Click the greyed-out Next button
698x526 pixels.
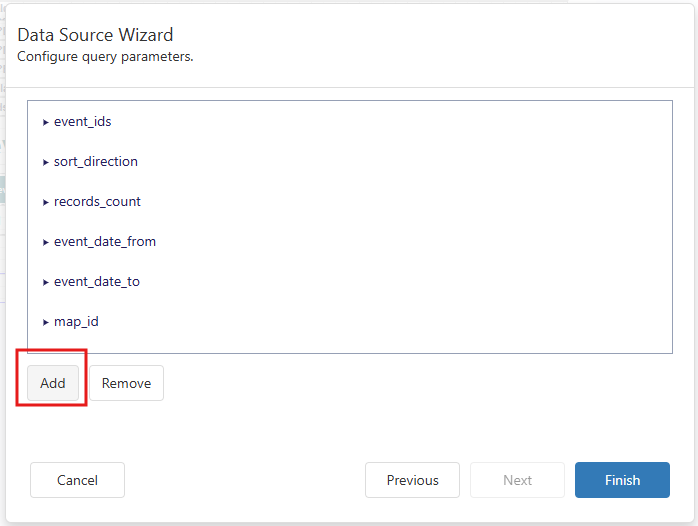click(x=517, y=480)
